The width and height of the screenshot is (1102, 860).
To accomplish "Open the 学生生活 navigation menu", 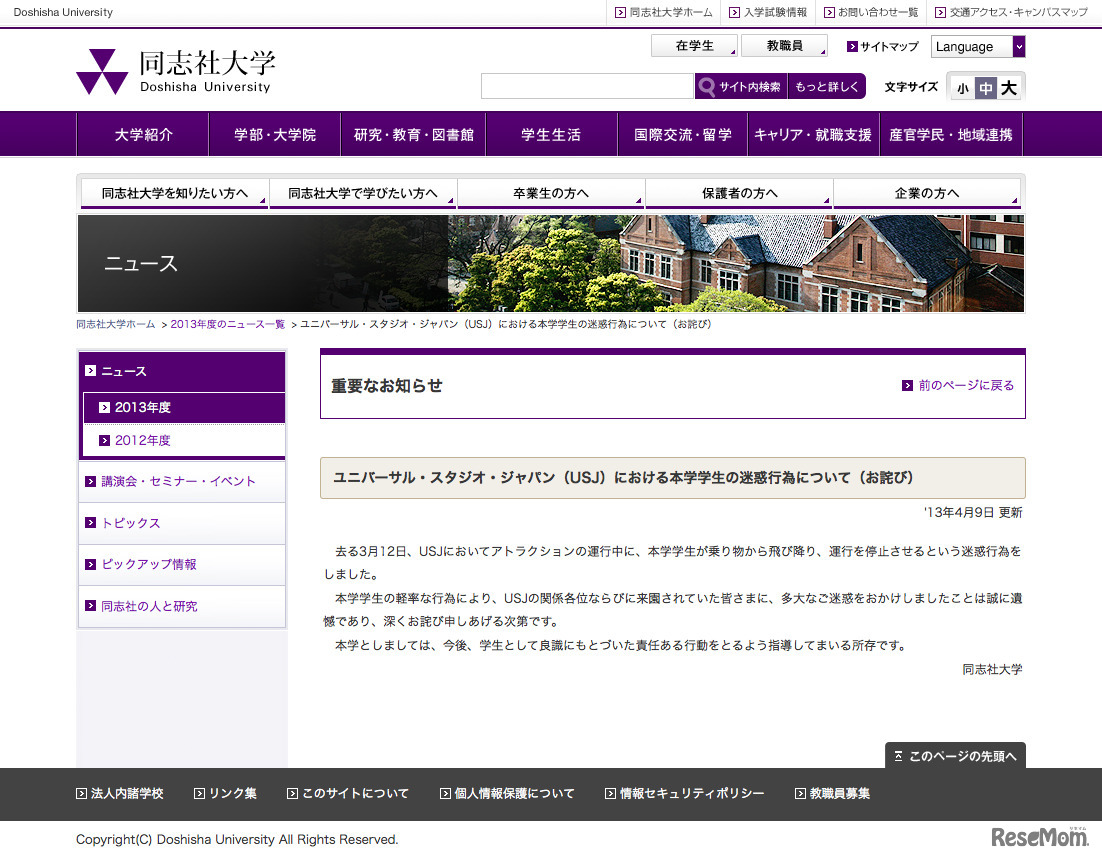I will coord(551,133).
